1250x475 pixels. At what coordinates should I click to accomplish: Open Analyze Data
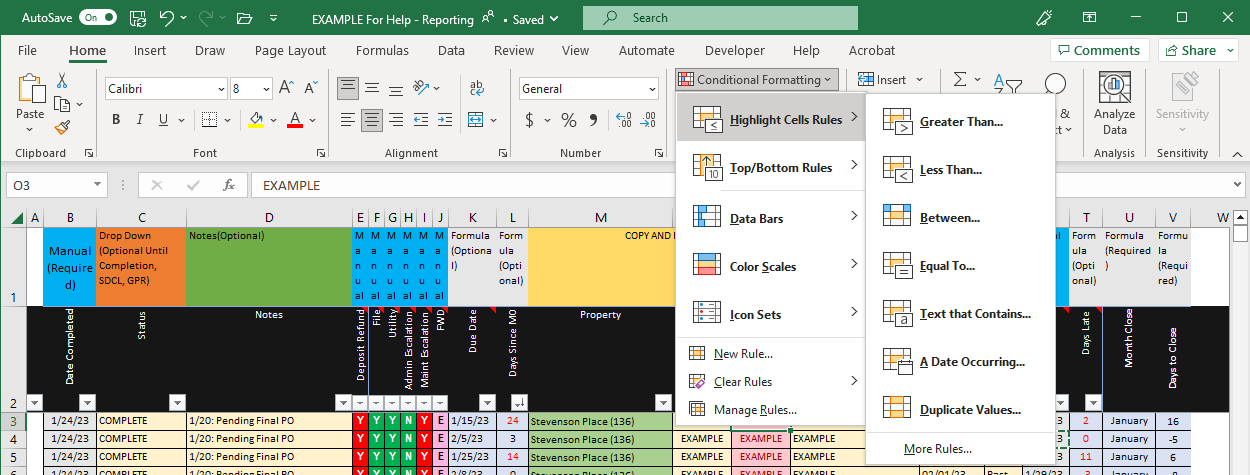[x=1114, y=104]
